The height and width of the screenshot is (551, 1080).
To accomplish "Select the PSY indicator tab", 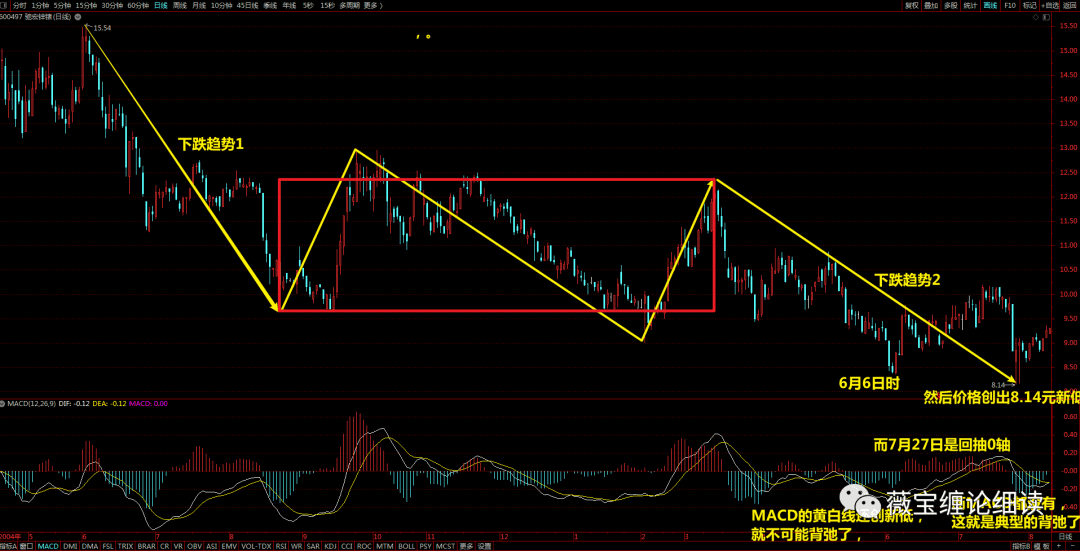I will click(426, 546).
